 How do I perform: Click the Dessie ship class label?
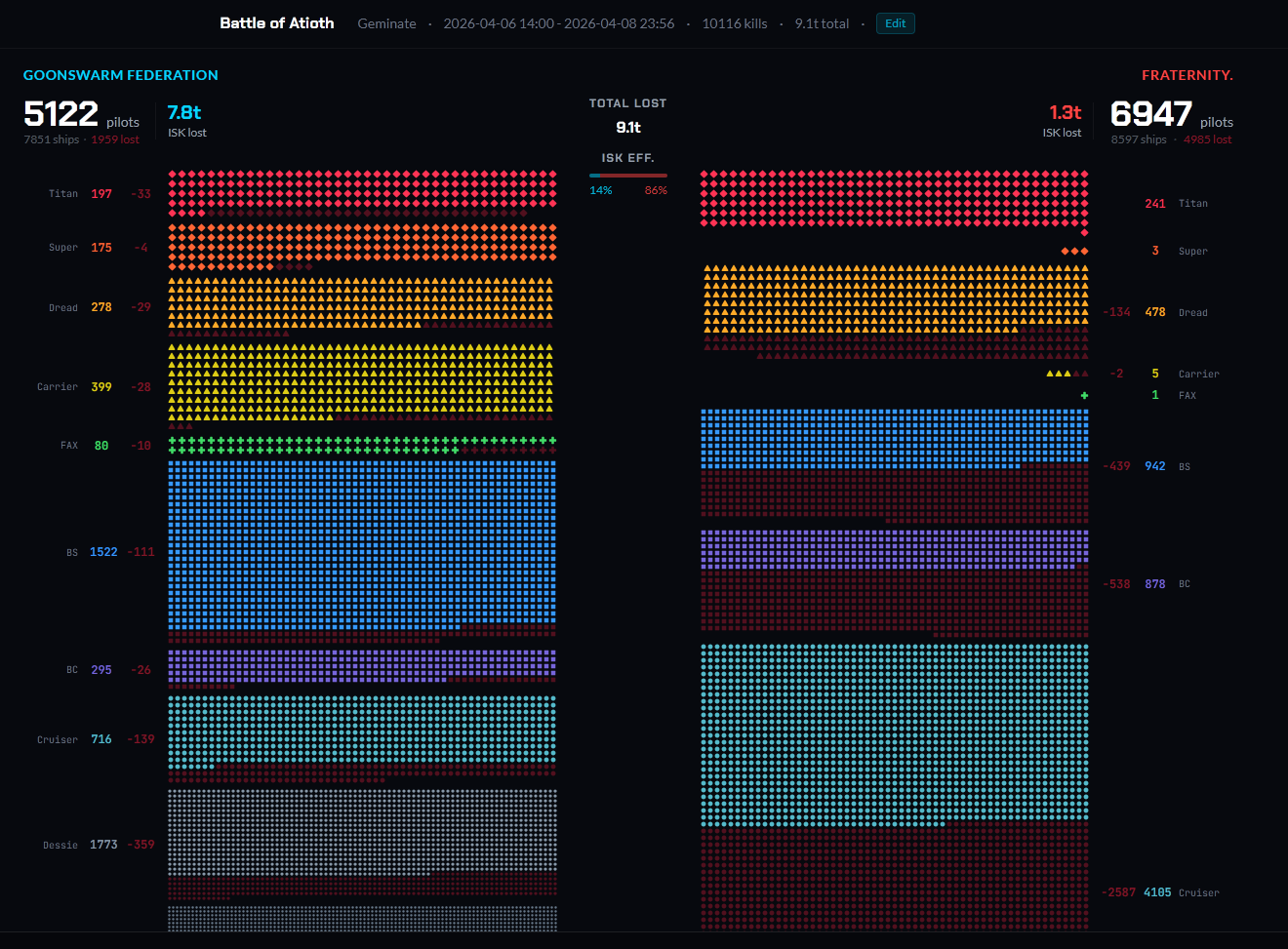[60, 846]
